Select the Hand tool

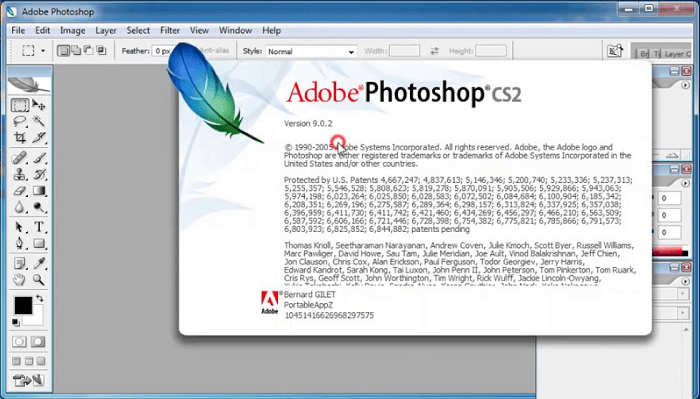[20, 280]
